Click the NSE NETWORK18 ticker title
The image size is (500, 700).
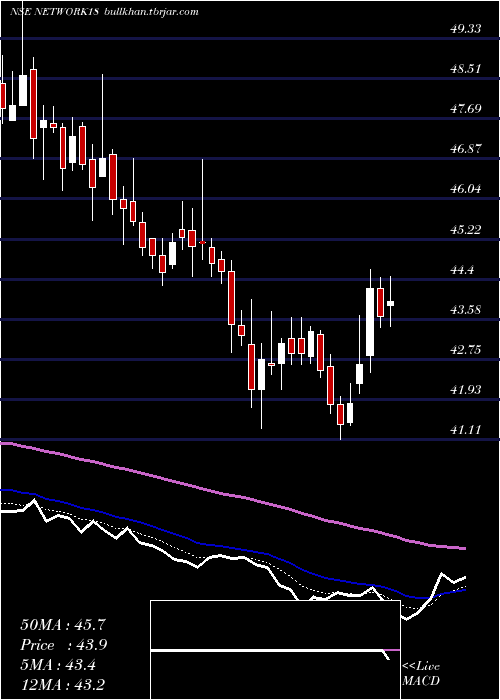[54, 12]
